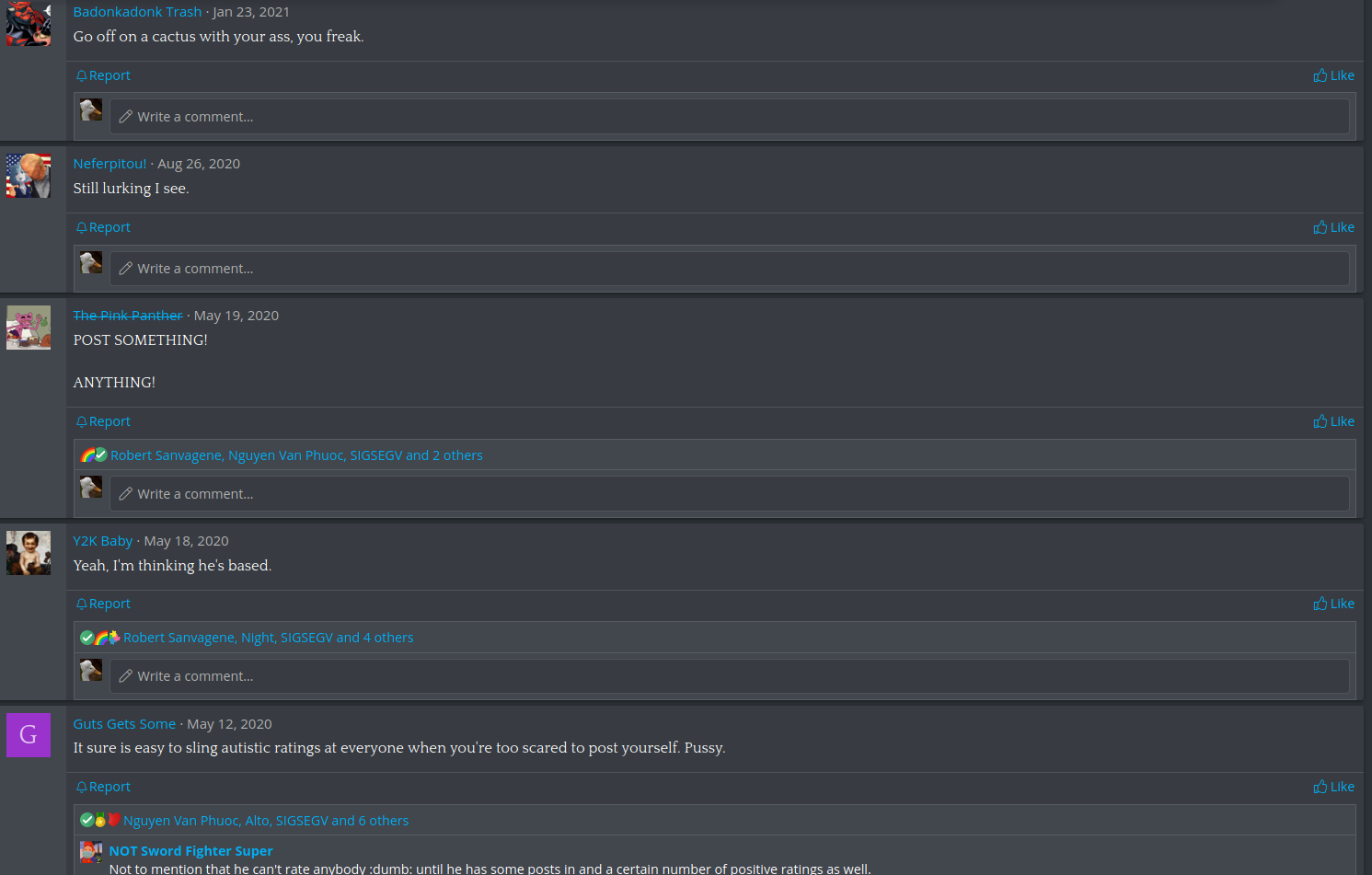
Task: Click reaction icons on Guts Gets Some's post
Action: pos(100,821)
